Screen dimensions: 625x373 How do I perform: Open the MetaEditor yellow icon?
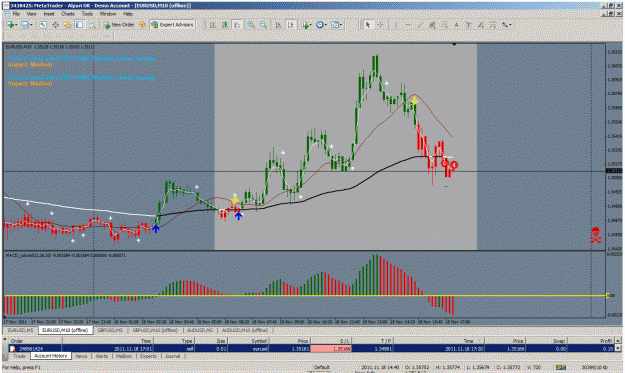[142, 25]
